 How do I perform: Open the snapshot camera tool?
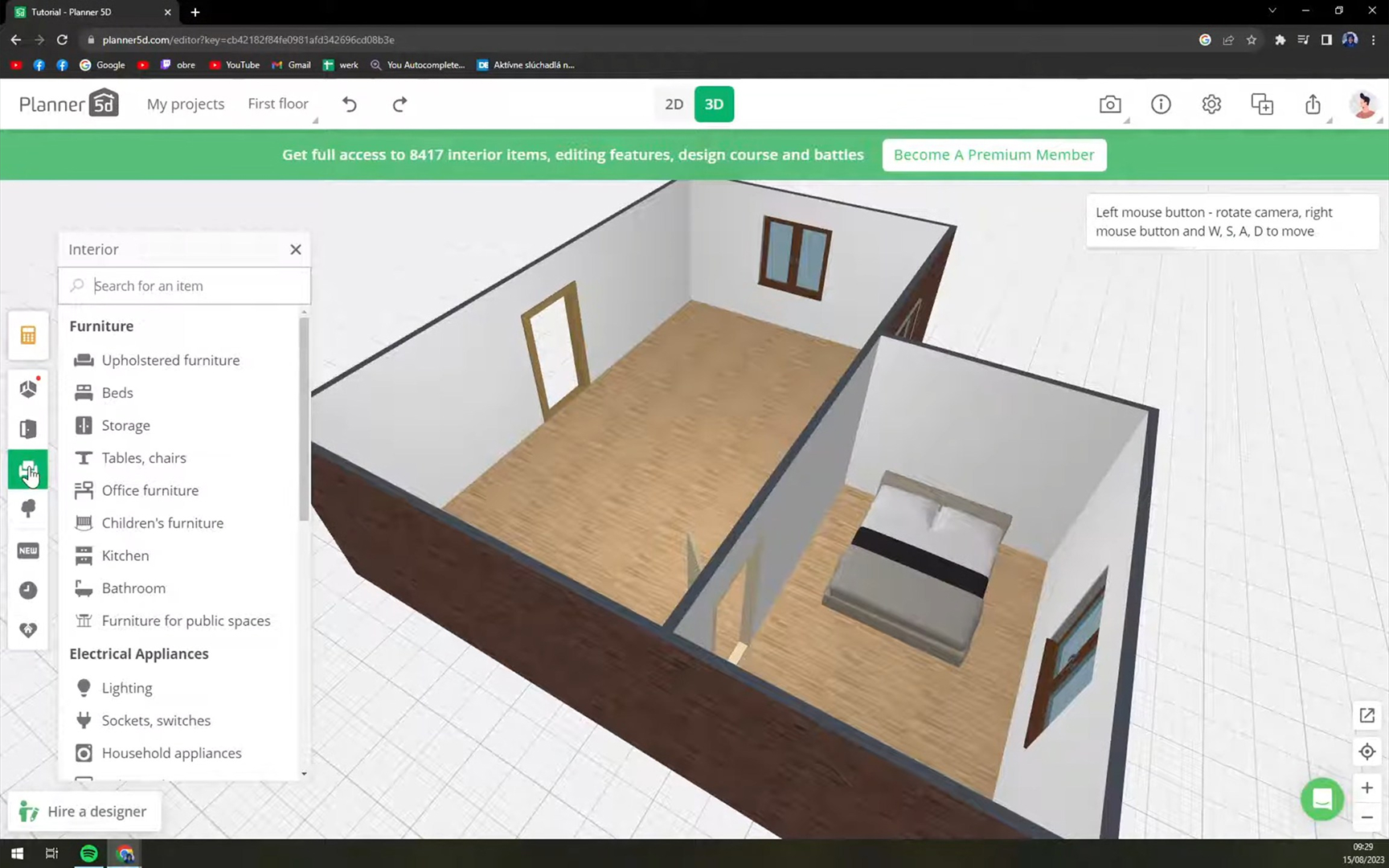click(x=1110, y=104)
